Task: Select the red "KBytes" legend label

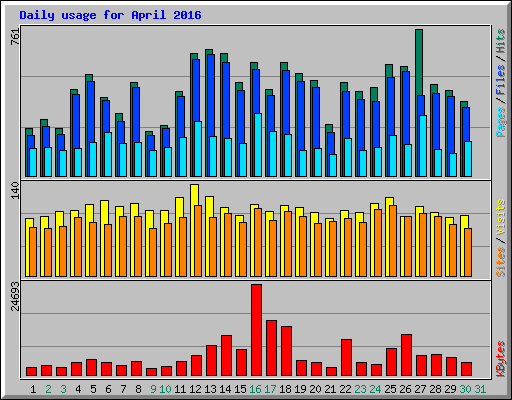Action: tap(501, 359)
